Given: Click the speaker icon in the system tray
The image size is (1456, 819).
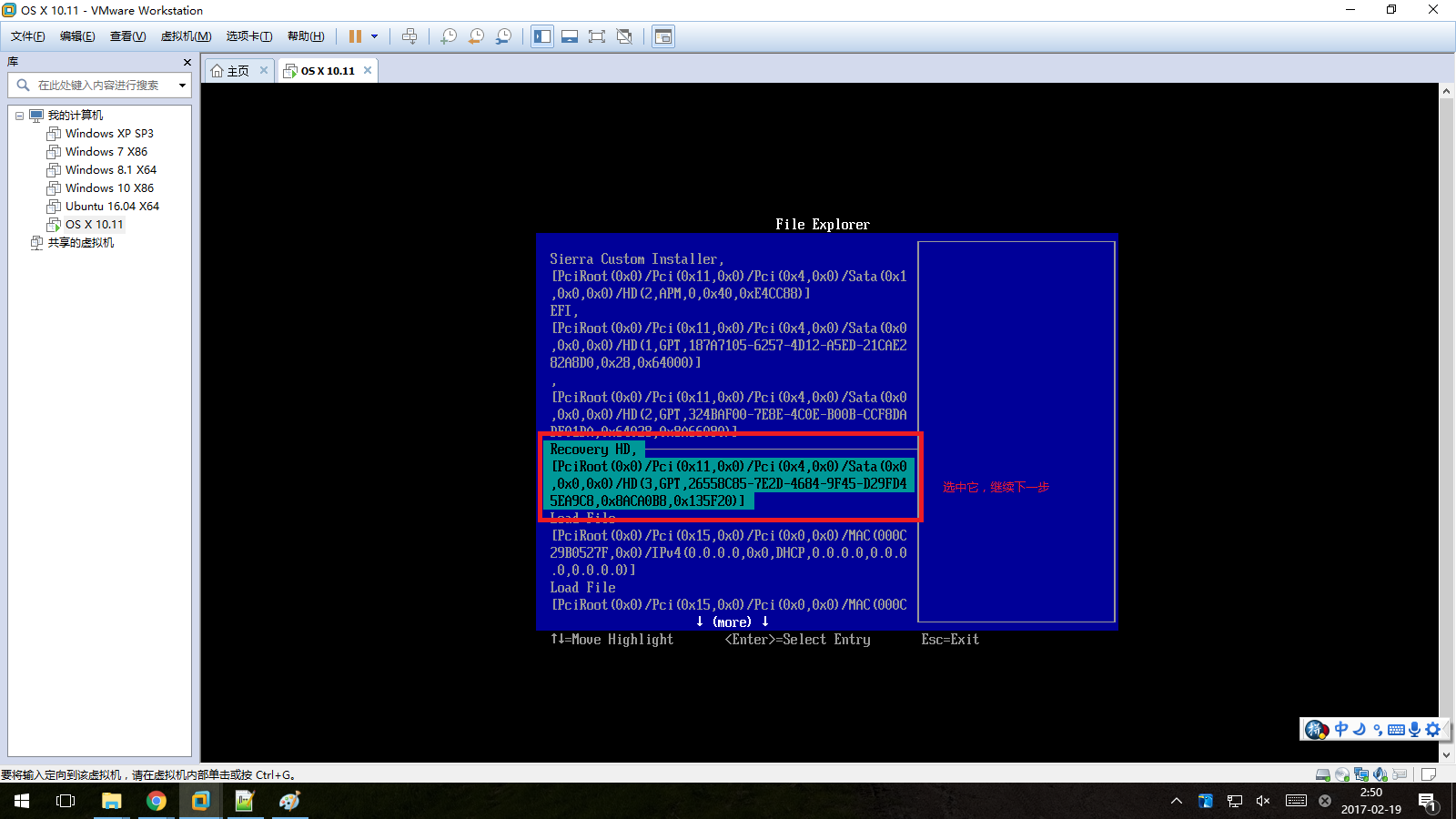Looking at the screenshot, I should tap(1262, 802).
